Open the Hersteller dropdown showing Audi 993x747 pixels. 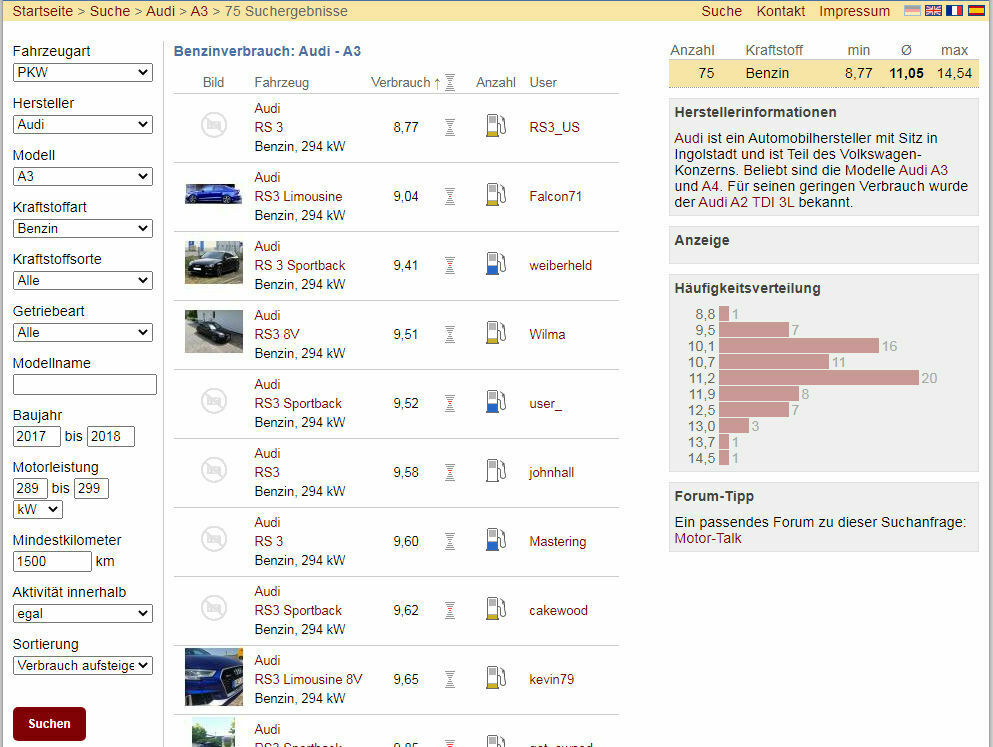click(x=83, y=125)
